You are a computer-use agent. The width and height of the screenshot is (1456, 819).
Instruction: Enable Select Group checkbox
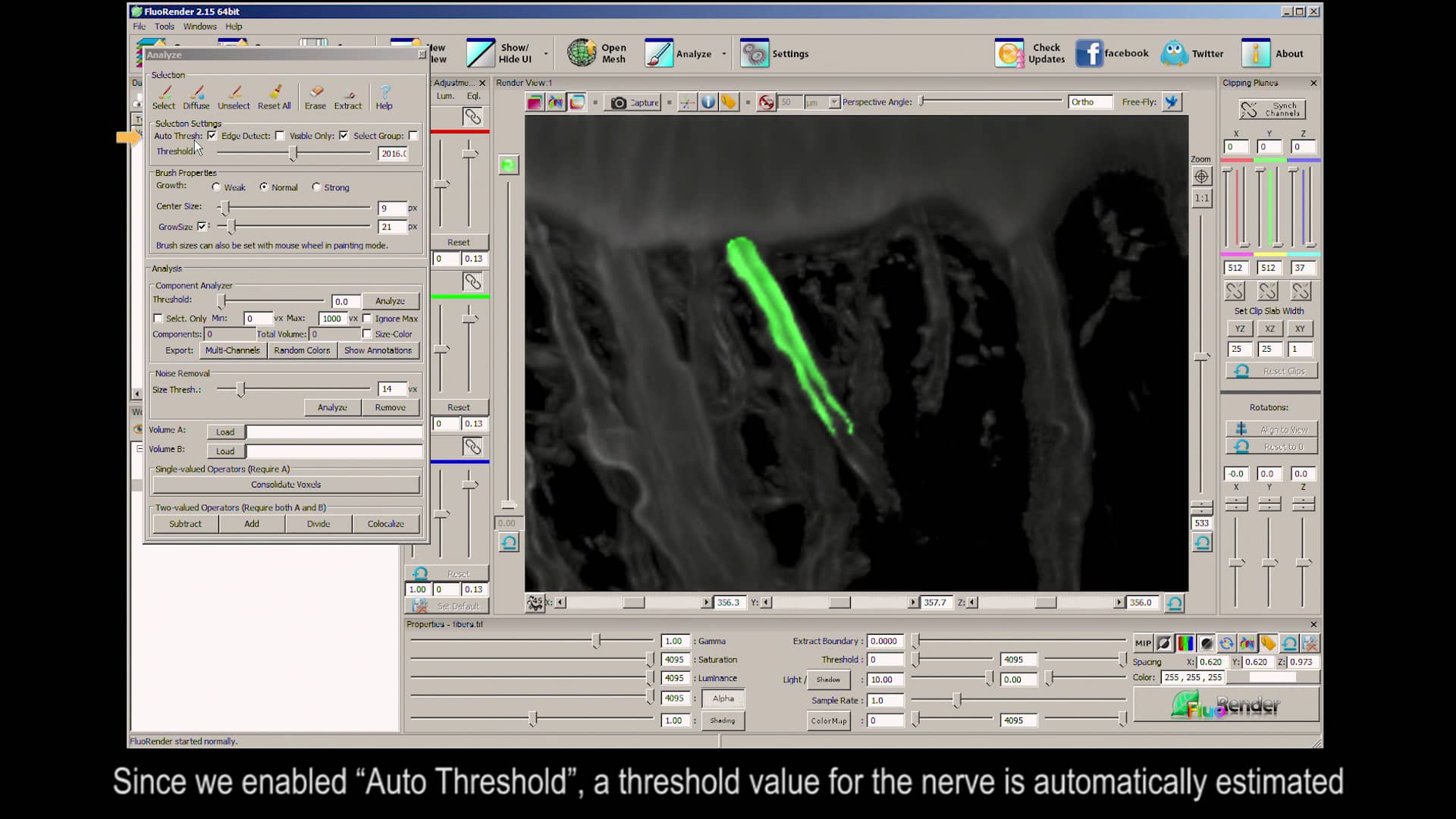(413, 136)
